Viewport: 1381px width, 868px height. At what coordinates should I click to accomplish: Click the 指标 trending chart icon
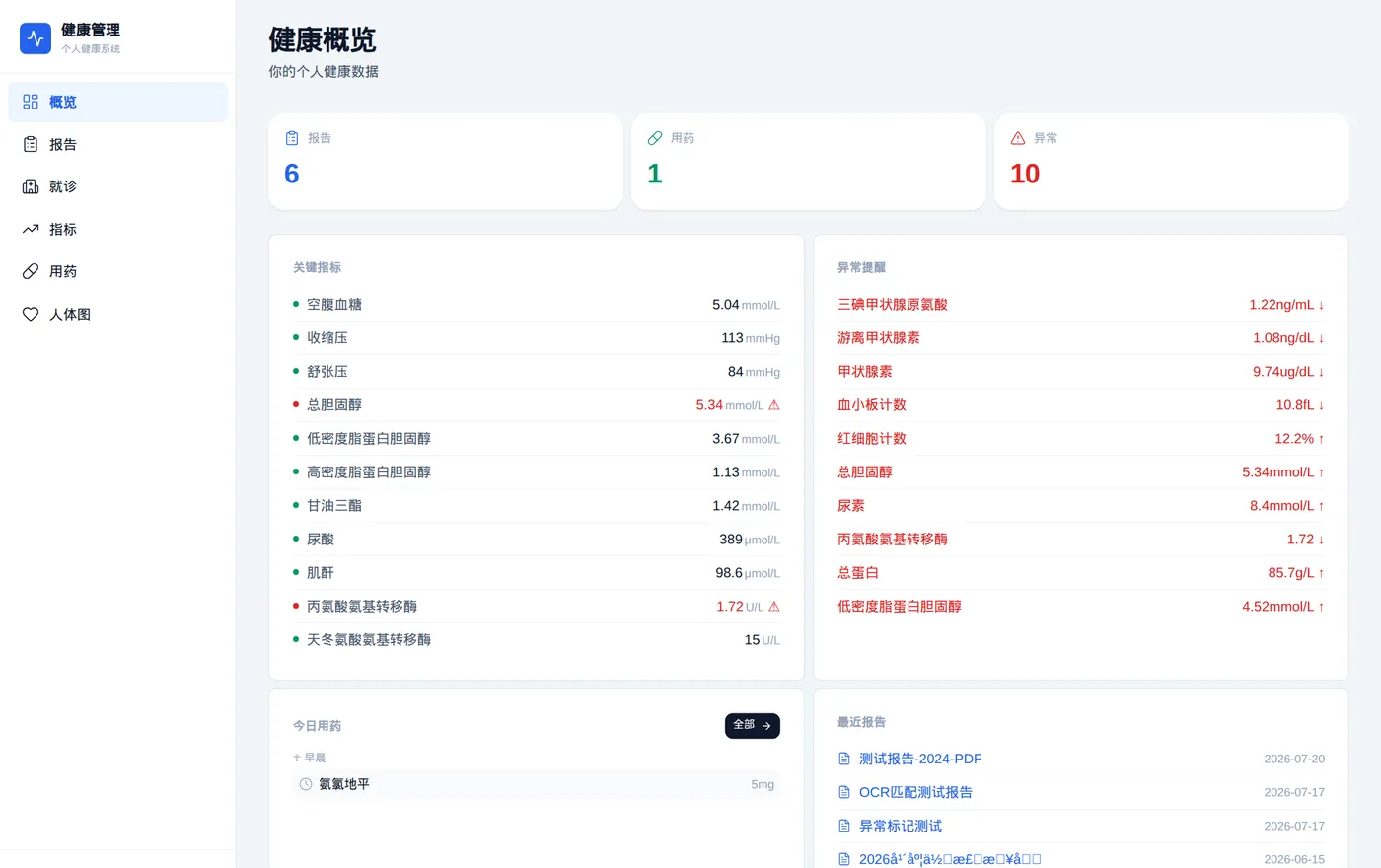[x=31, y=229]
